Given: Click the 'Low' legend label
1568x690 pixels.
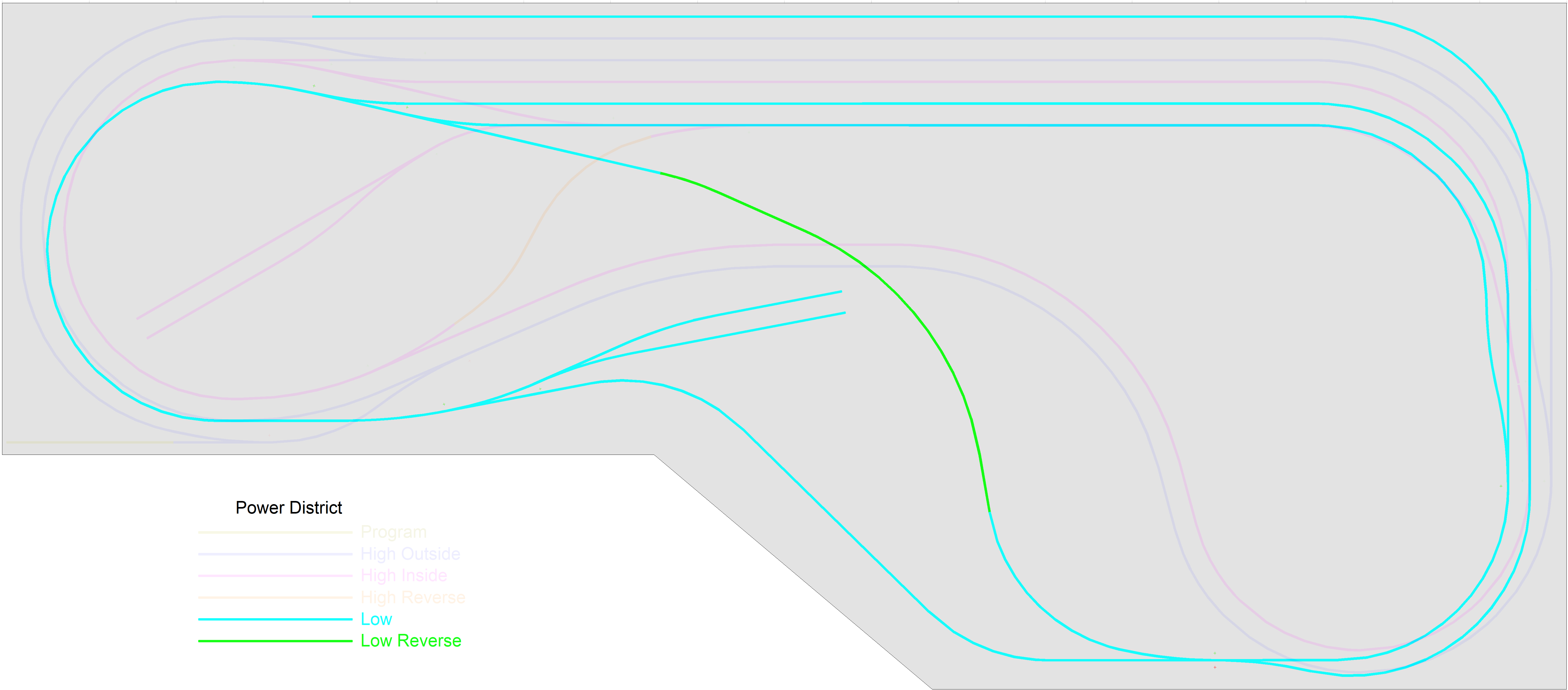Looking at the screenshot, I should point(376,619).
